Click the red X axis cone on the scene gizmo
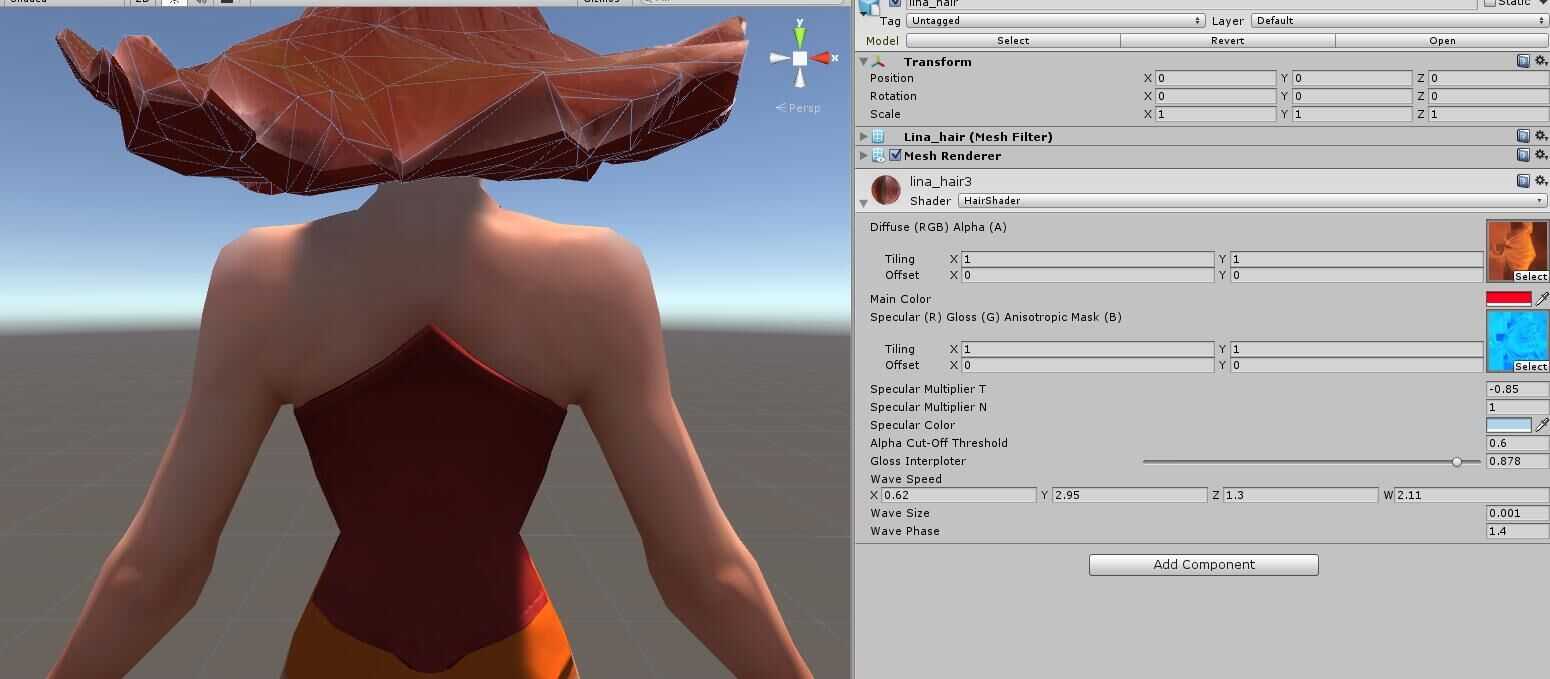The image size is (1550, 679). tap(822, 58)
